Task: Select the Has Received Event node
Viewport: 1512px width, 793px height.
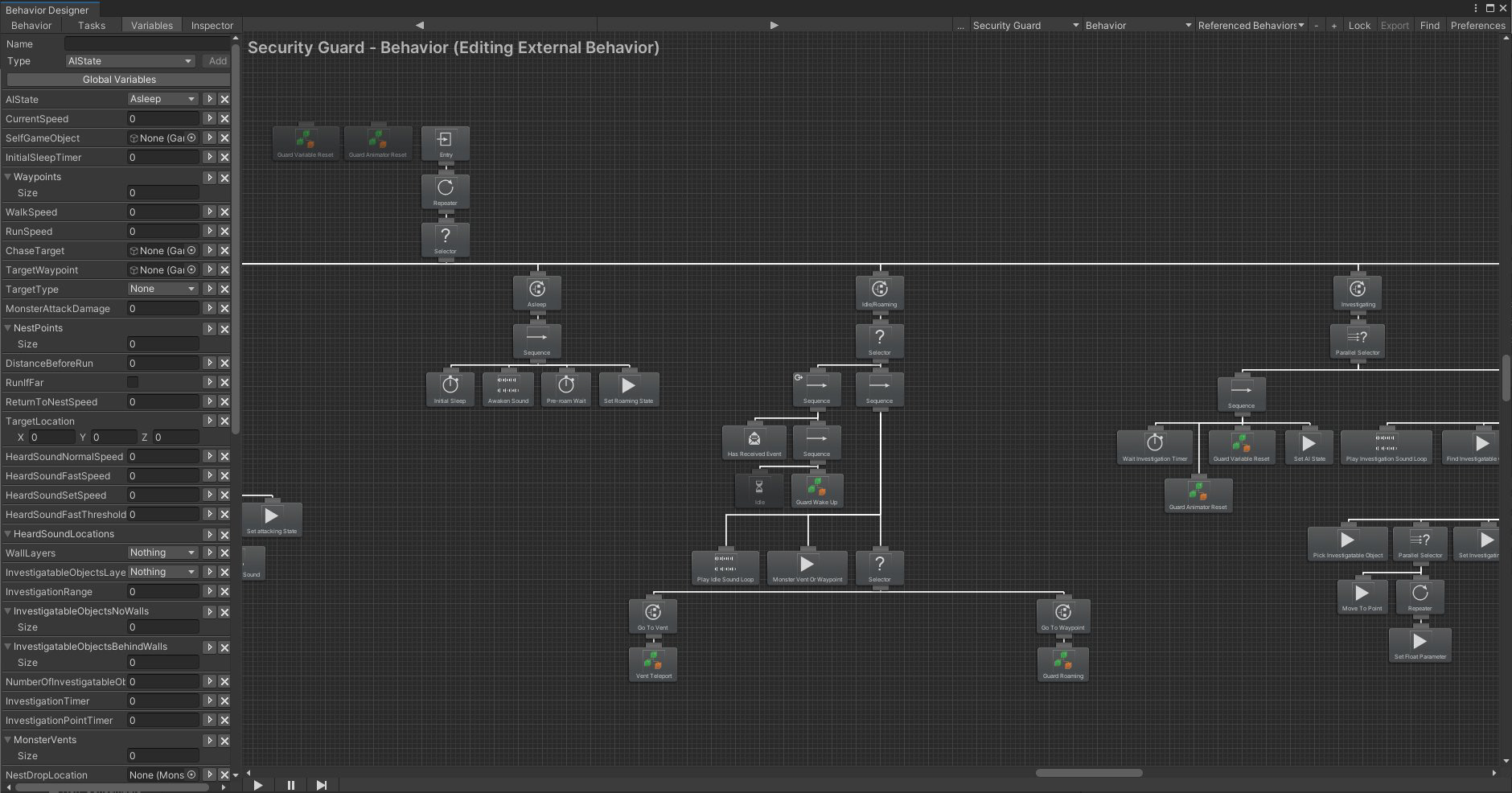Action: tap(754, 442)
